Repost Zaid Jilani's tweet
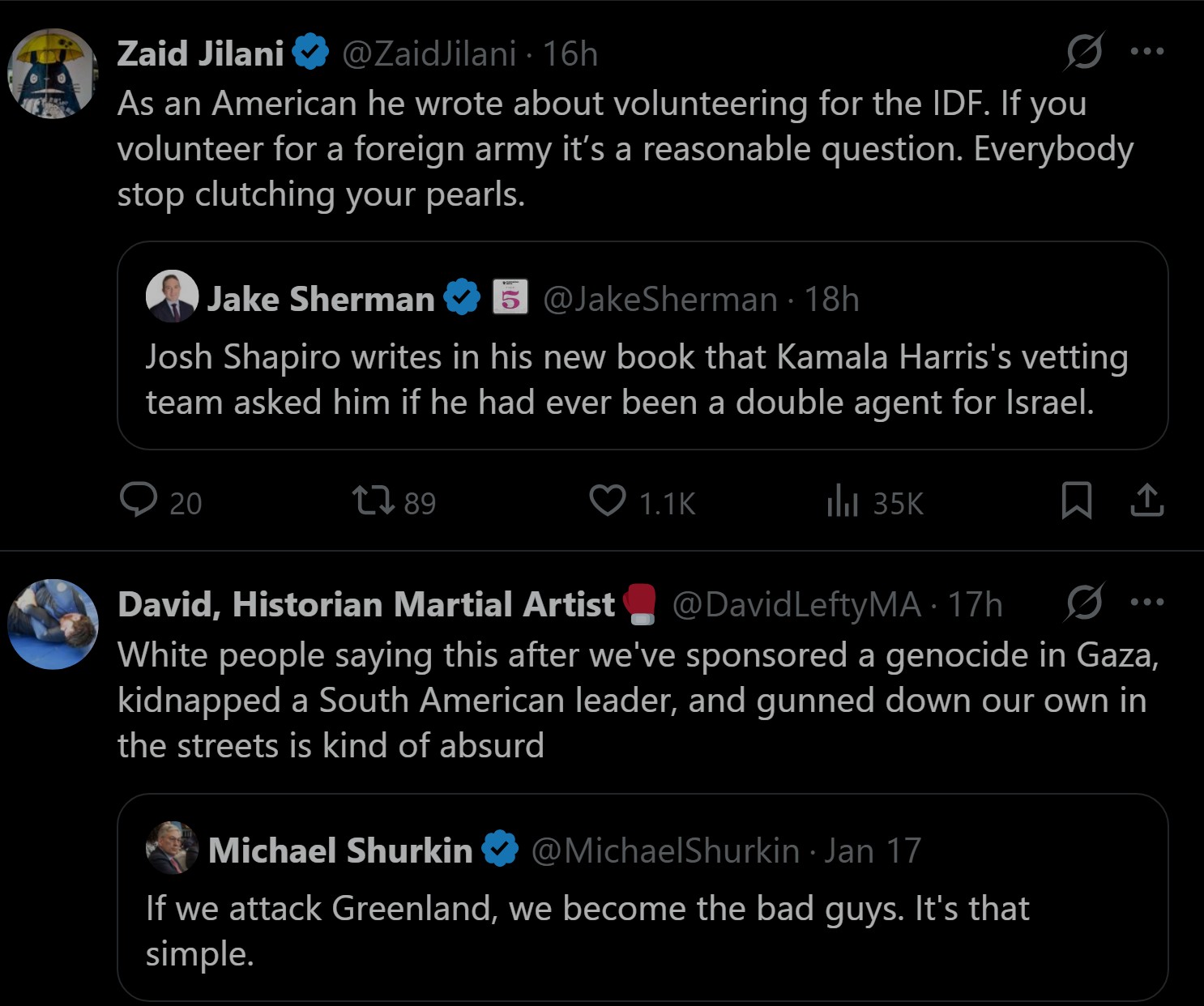This screenshot has width=1204, height=1006. click(374, 501)
